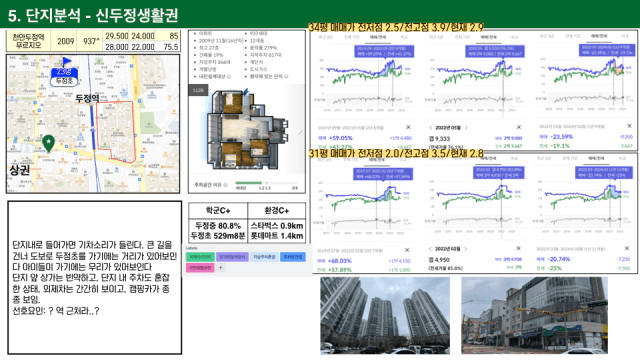Open 최근 3년 tab in the -23.59% chart
The width and height of the screenshot is (640, 360).
[x=547, y=36]
